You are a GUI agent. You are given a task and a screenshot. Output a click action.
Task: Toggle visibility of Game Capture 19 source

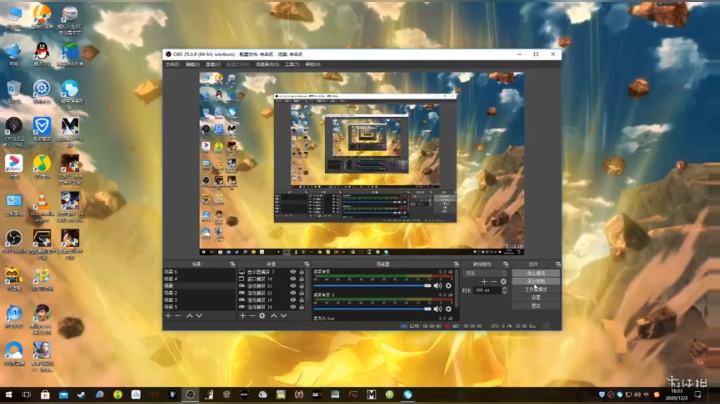293,300
